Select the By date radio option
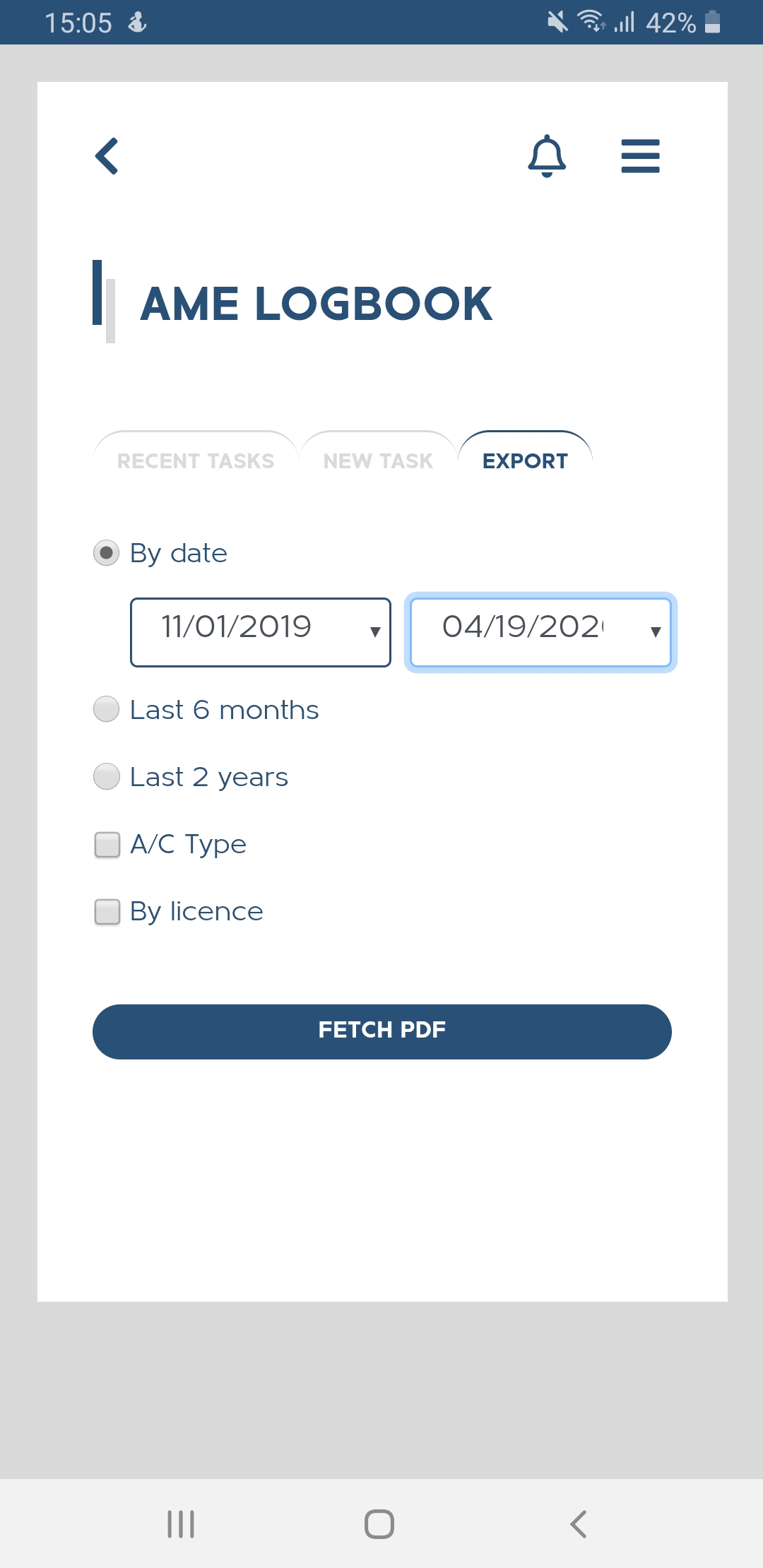763x1568 pixels. [x=107, y=552]
